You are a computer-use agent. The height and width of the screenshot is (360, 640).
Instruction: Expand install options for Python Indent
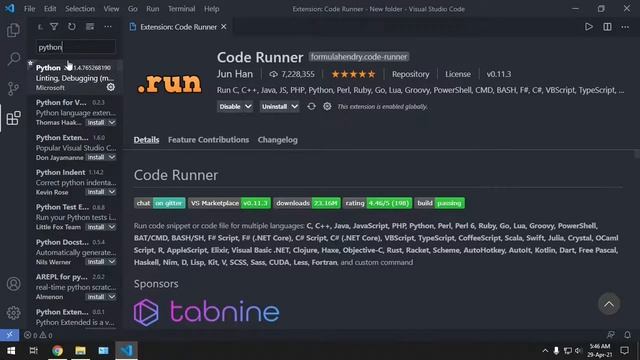(x=112, y=192)
